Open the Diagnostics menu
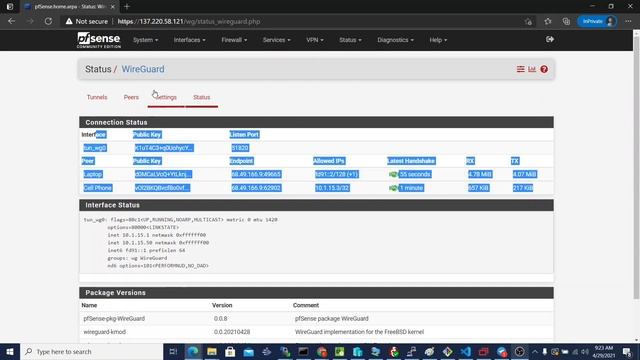Screen dimensions: 640x360 point(395,40)
